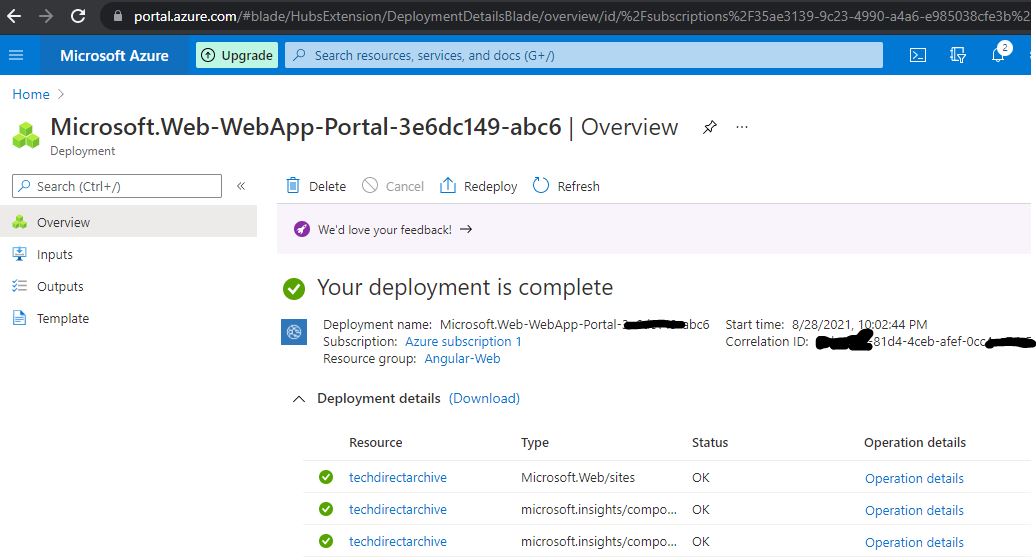Click the sidebar Search (Ctrl+/) field
Image resolution: width=1036 pixels, height=560 pixels.
pos(117,186)
